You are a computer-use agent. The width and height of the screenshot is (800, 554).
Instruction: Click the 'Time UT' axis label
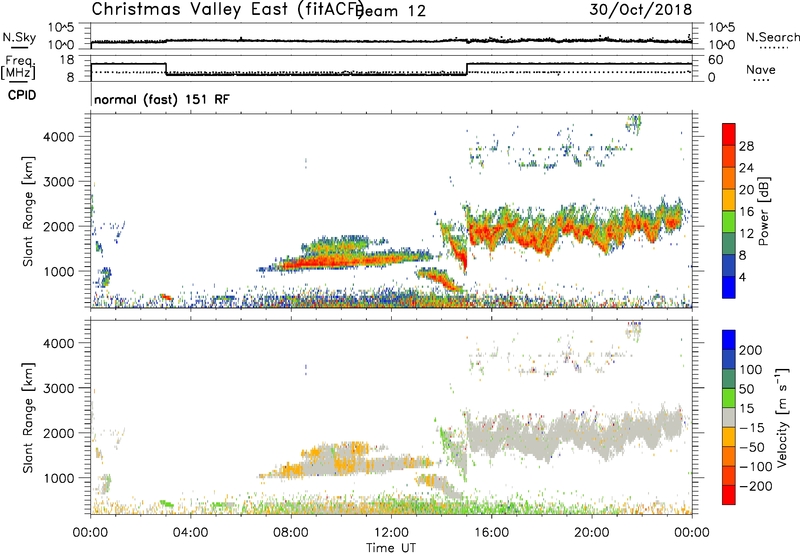pyautogui.click(x=391, y=548)
